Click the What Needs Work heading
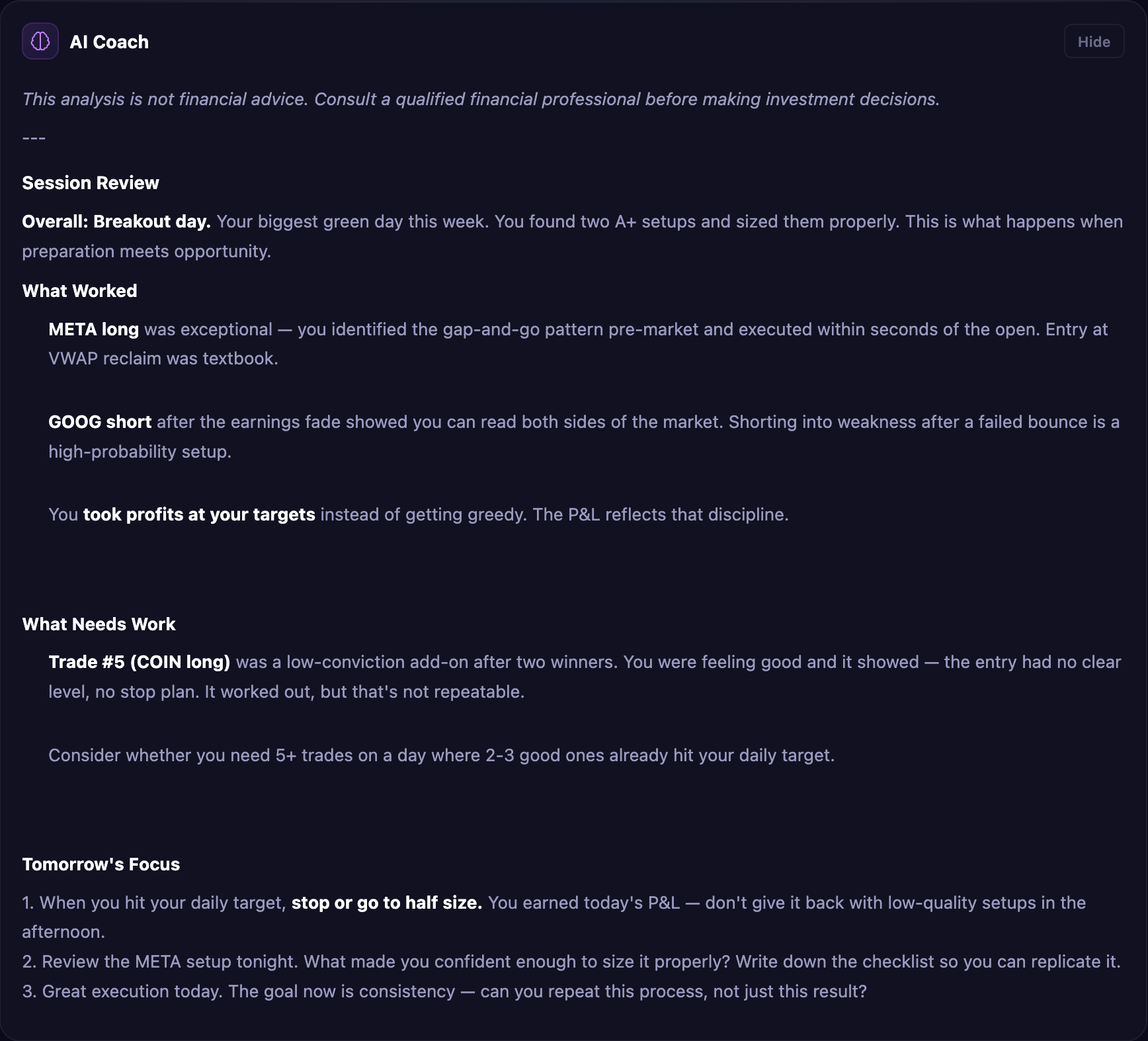 (99, 624)
